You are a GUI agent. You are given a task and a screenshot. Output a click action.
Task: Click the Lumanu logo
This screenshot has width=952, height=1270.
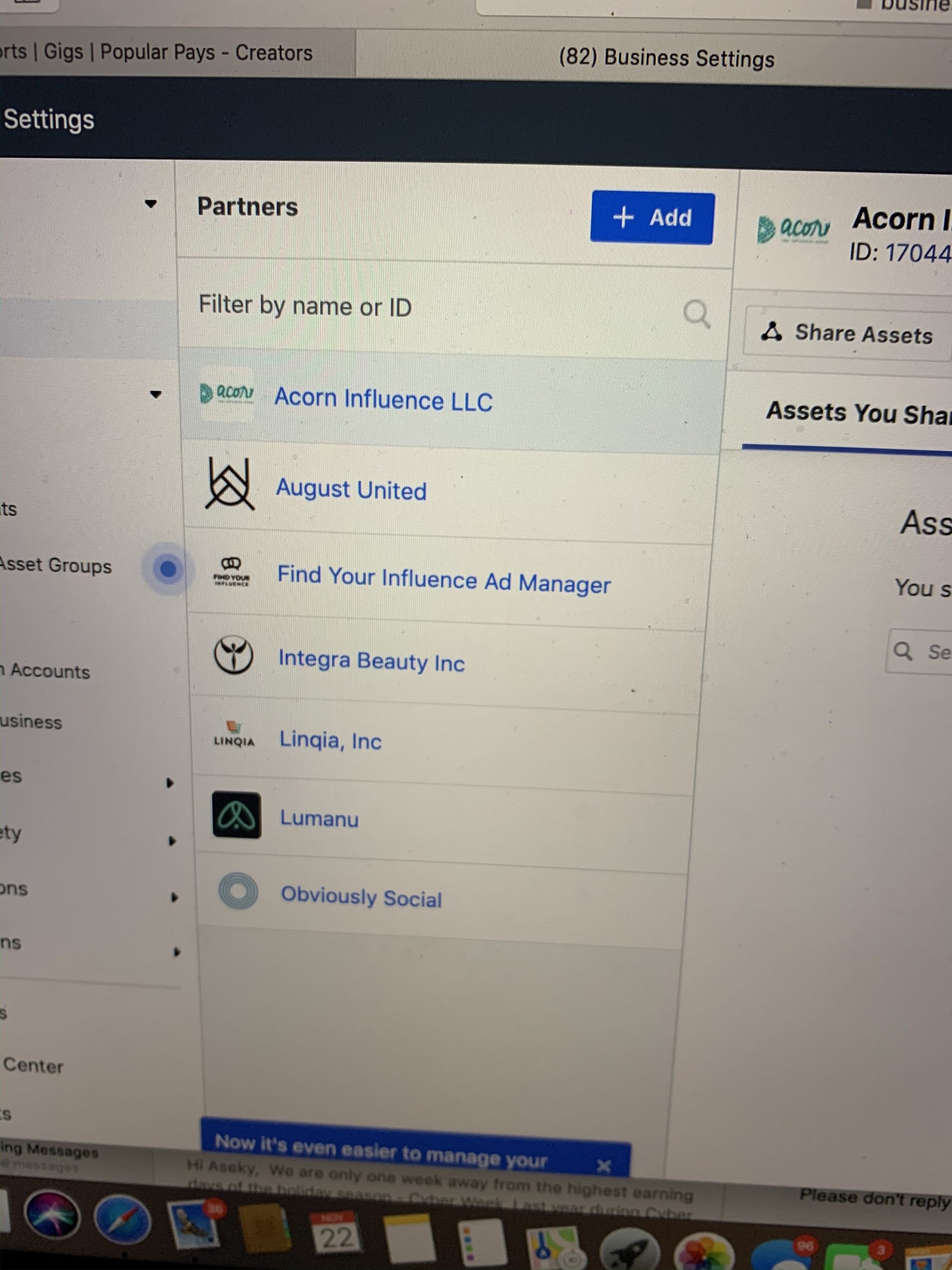click(237, 815)
